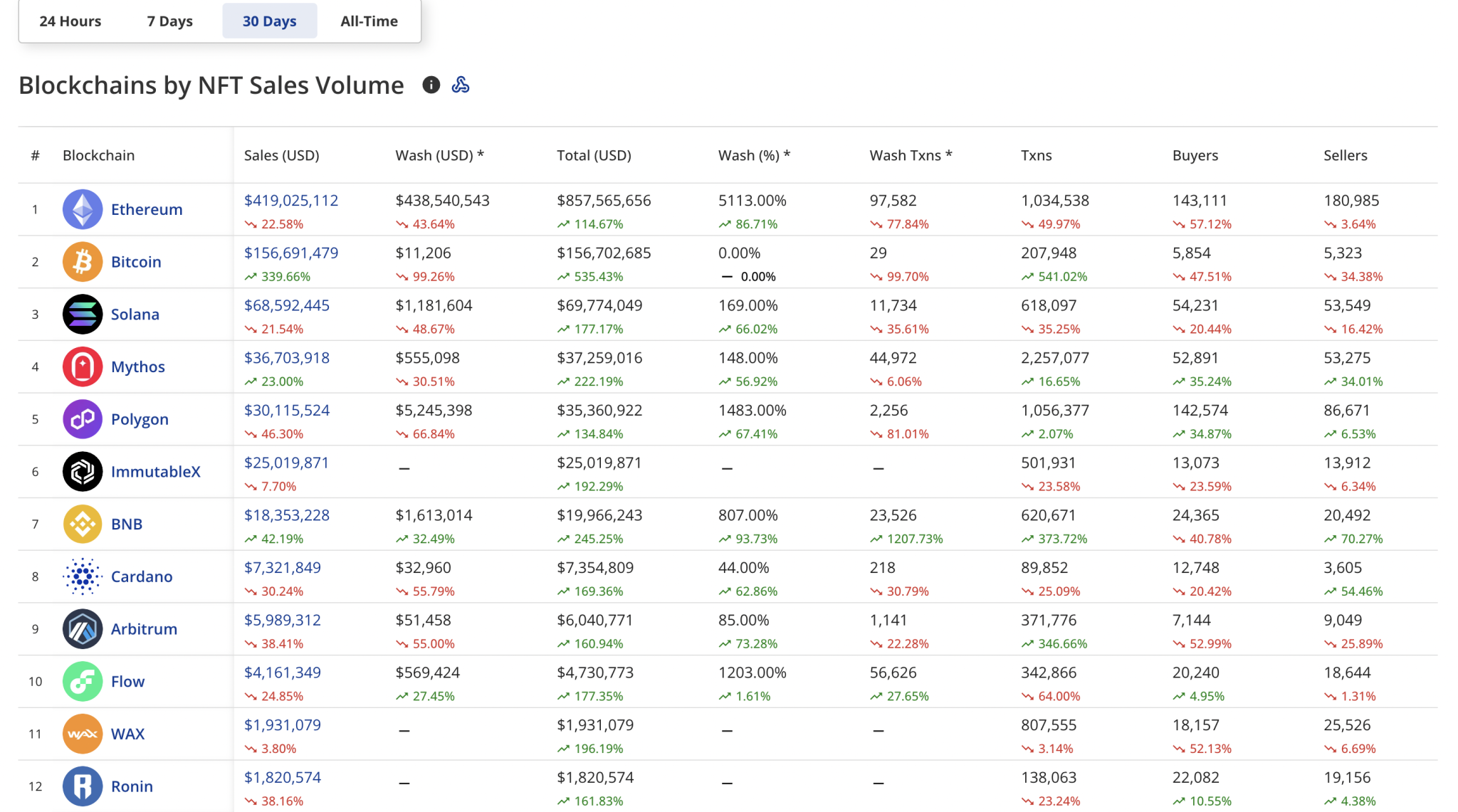
Task: Sort by the Total (USD) column header
Action: point(594,155)
